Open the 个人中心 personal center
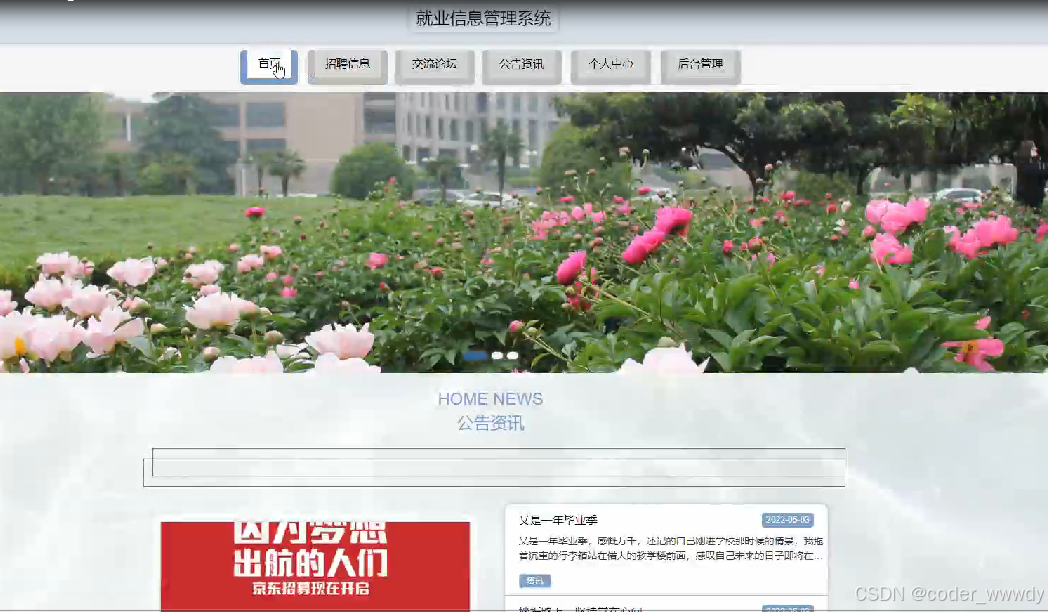1048x612 pixels. click(610, 66)
